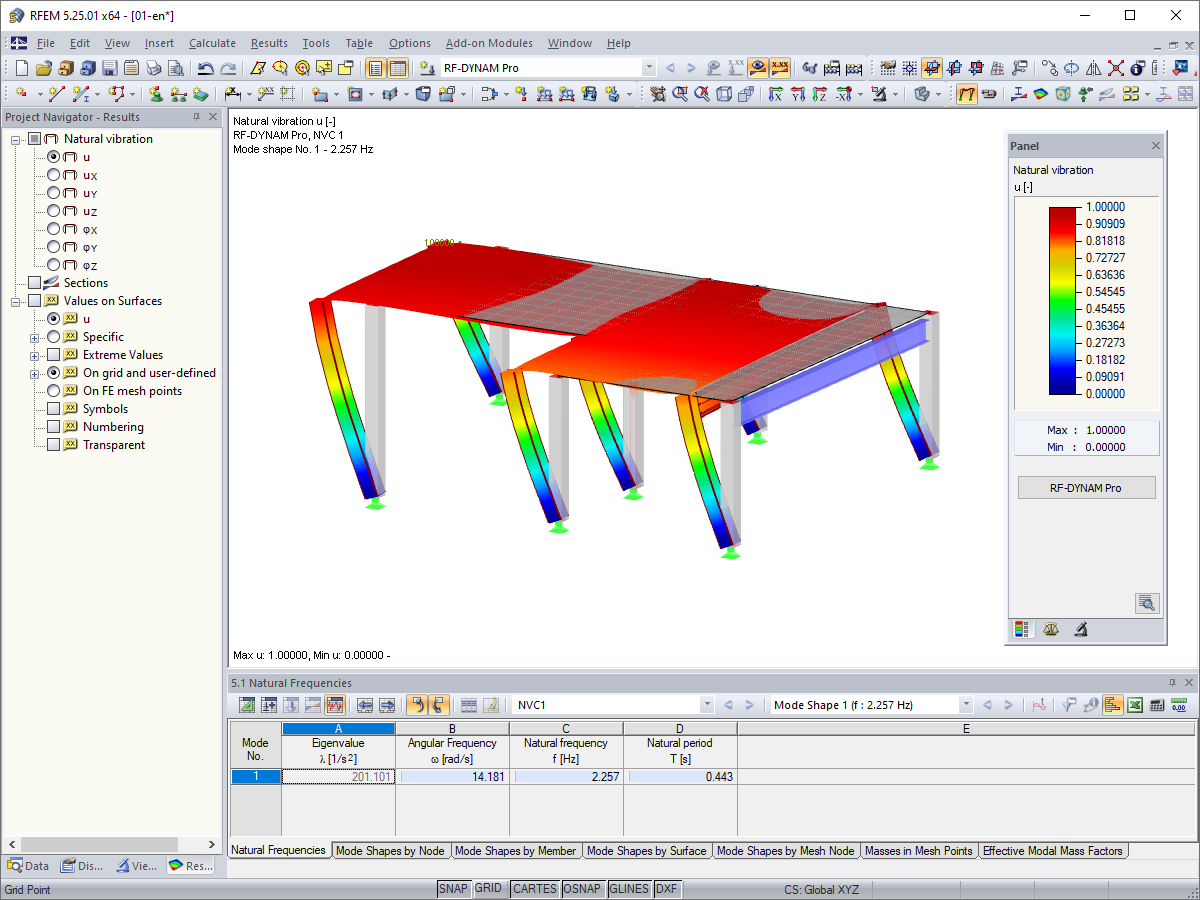This screenshot has height=900, width=1200.
Task: Open the Calculate menu
Action: (212, 43)
